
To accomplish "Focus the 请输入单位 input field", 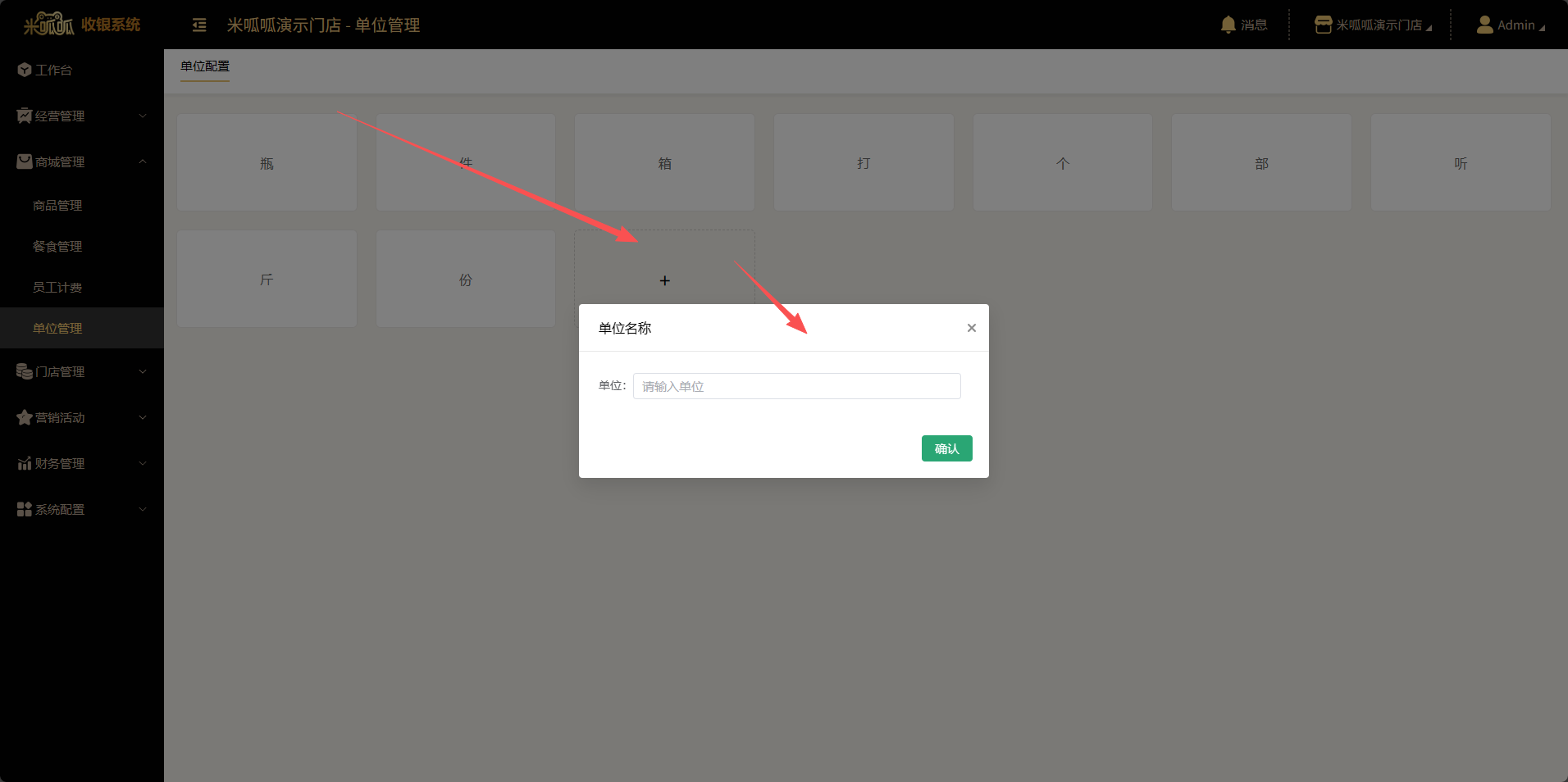I will [795, 386].
